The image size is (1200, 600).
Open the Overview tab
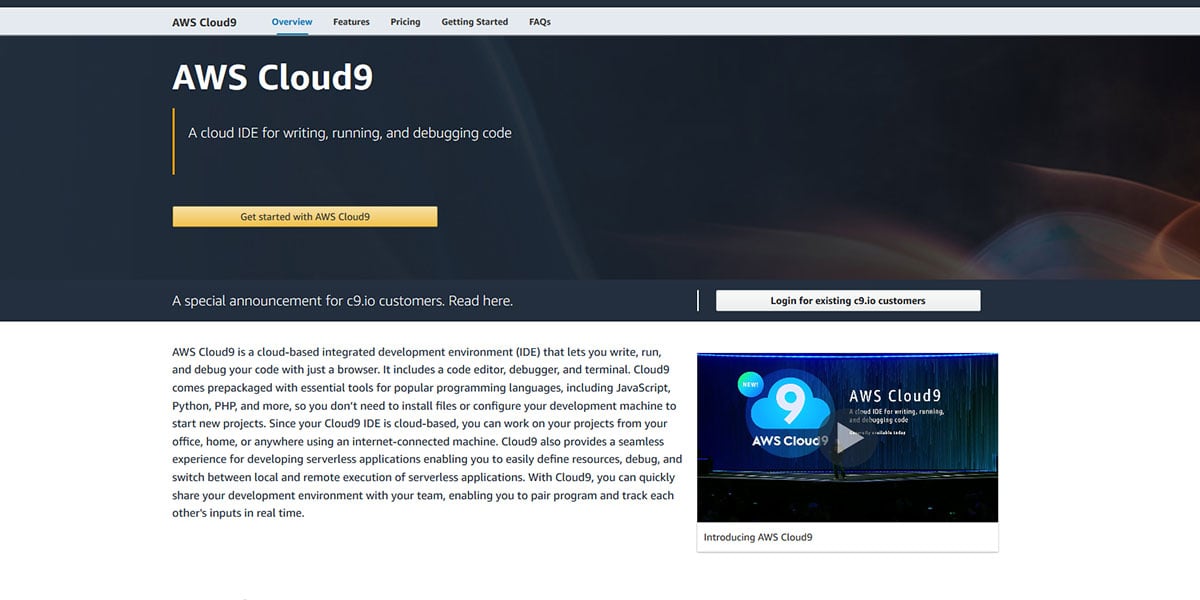coord(292,22)
